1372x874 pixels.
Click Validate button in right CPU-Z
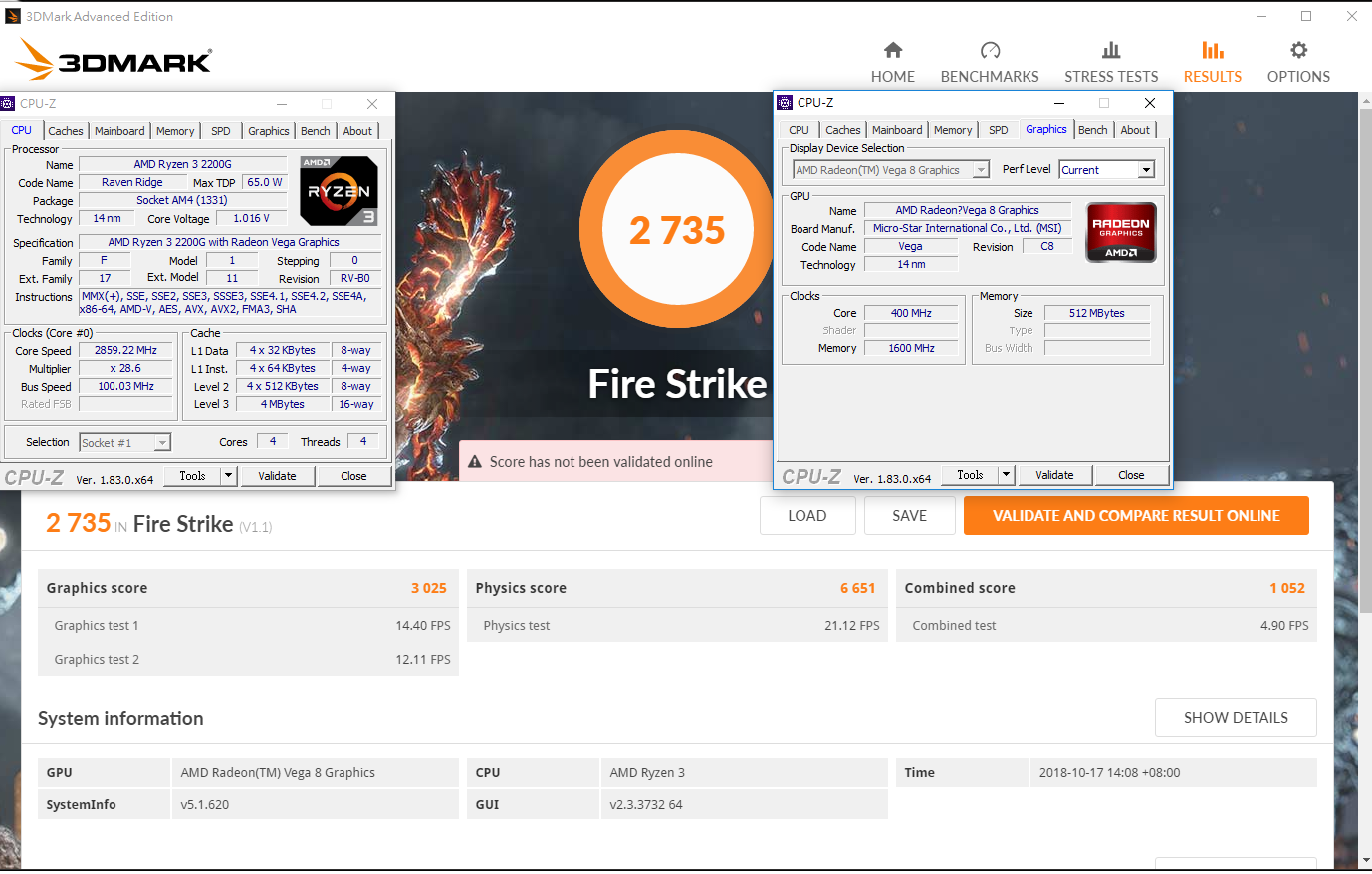[x=1054, y=475]
